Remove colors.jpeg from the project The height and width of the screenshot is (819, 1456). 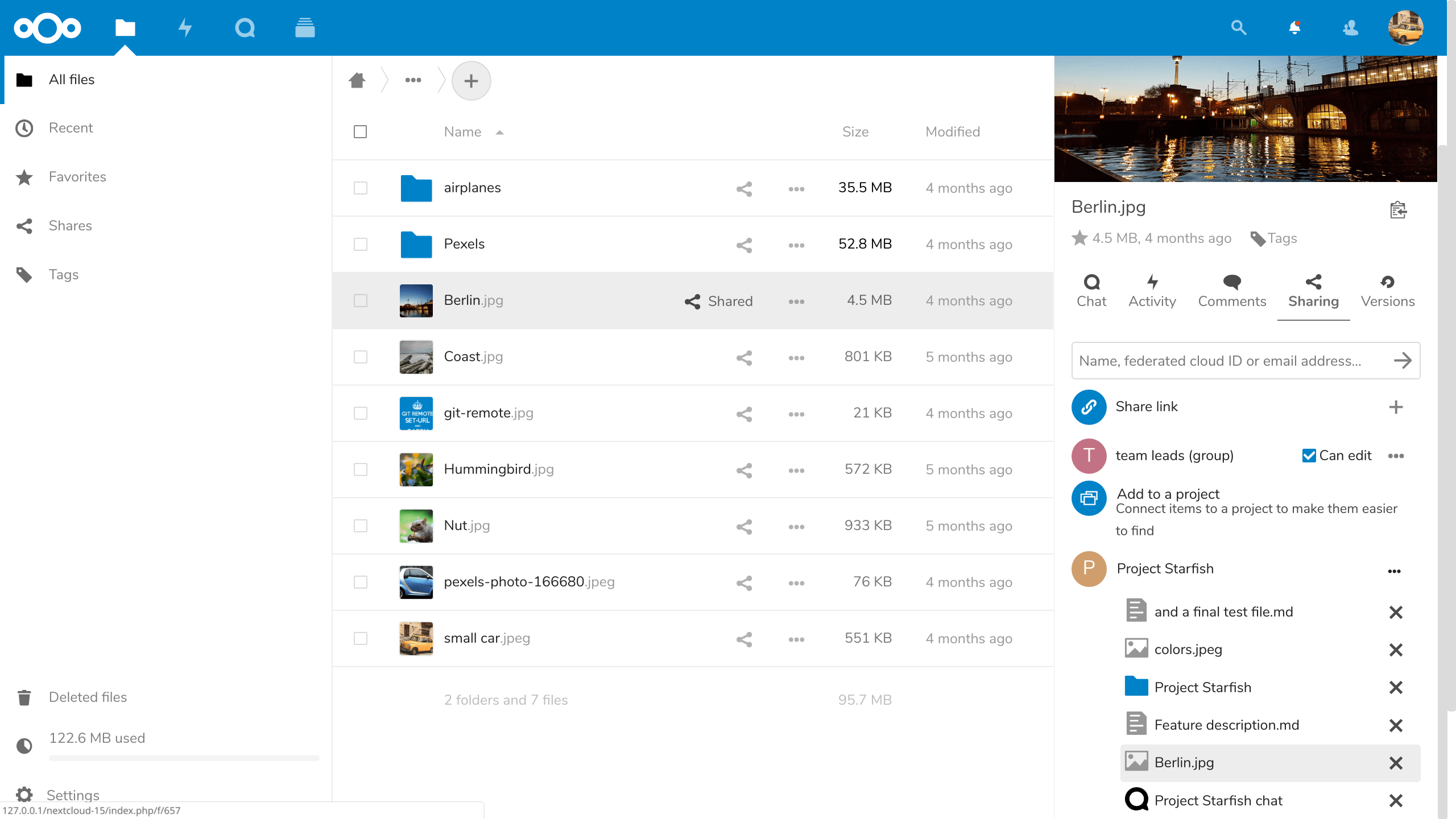1396,650
